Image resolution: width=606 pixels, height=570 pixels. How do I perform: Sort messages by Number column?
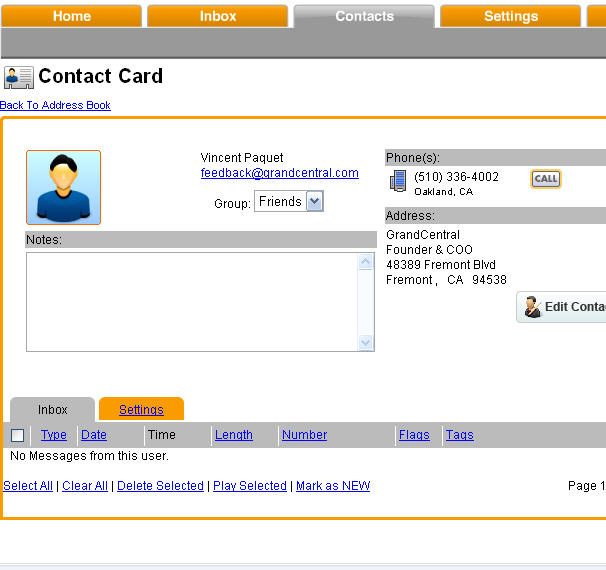[x=304, y=435]
